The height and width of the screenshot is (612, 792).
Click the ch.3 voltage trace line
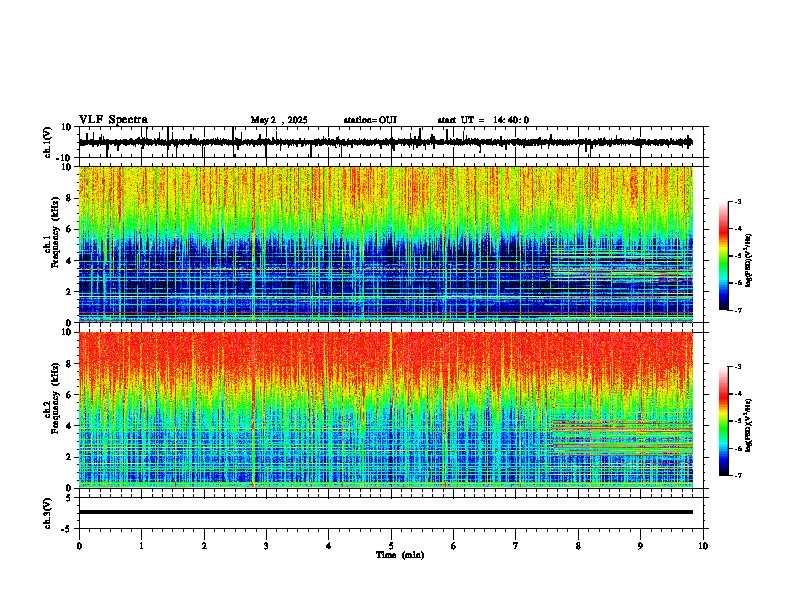click(386, 512)
